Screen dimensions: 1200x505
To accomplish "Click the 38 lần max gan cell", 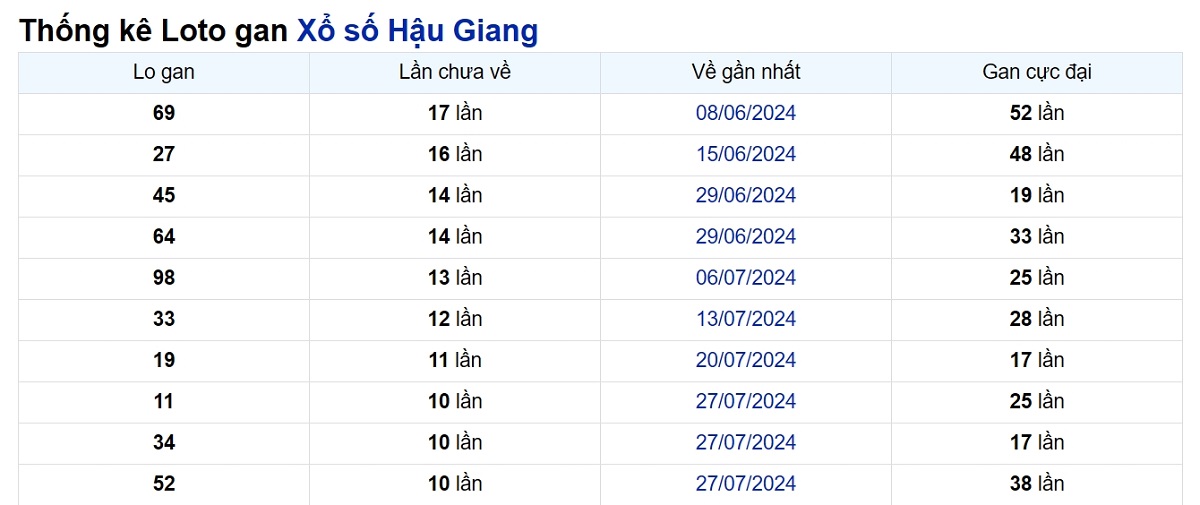I will pos(1037,483).
